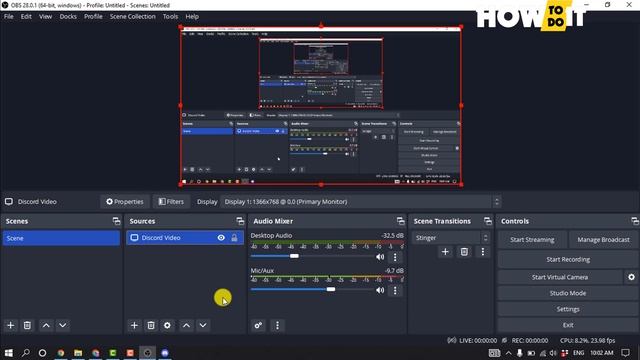Open the View menu
Screen dimensions: 640x360
(x=45, y=17)
